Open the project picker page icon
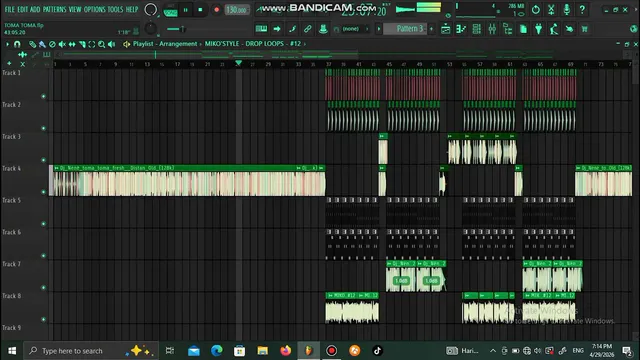The width and height of the screenshot is (640, 360). (x=523, y=29)
